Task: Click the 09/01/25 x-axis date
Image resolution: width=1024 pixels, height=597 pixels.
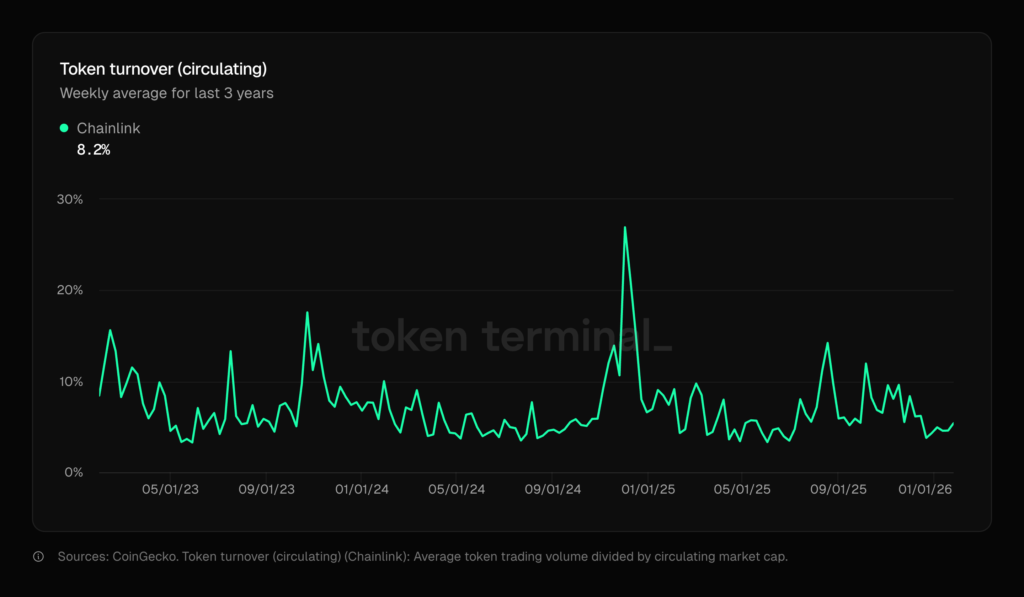Action: [840, 490]
